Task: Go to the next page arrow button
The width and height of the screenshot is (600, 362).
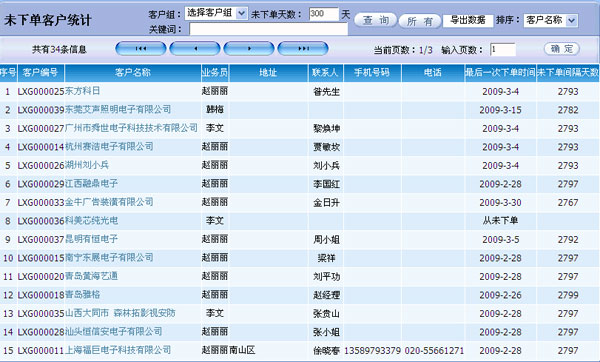Action: 249,49
